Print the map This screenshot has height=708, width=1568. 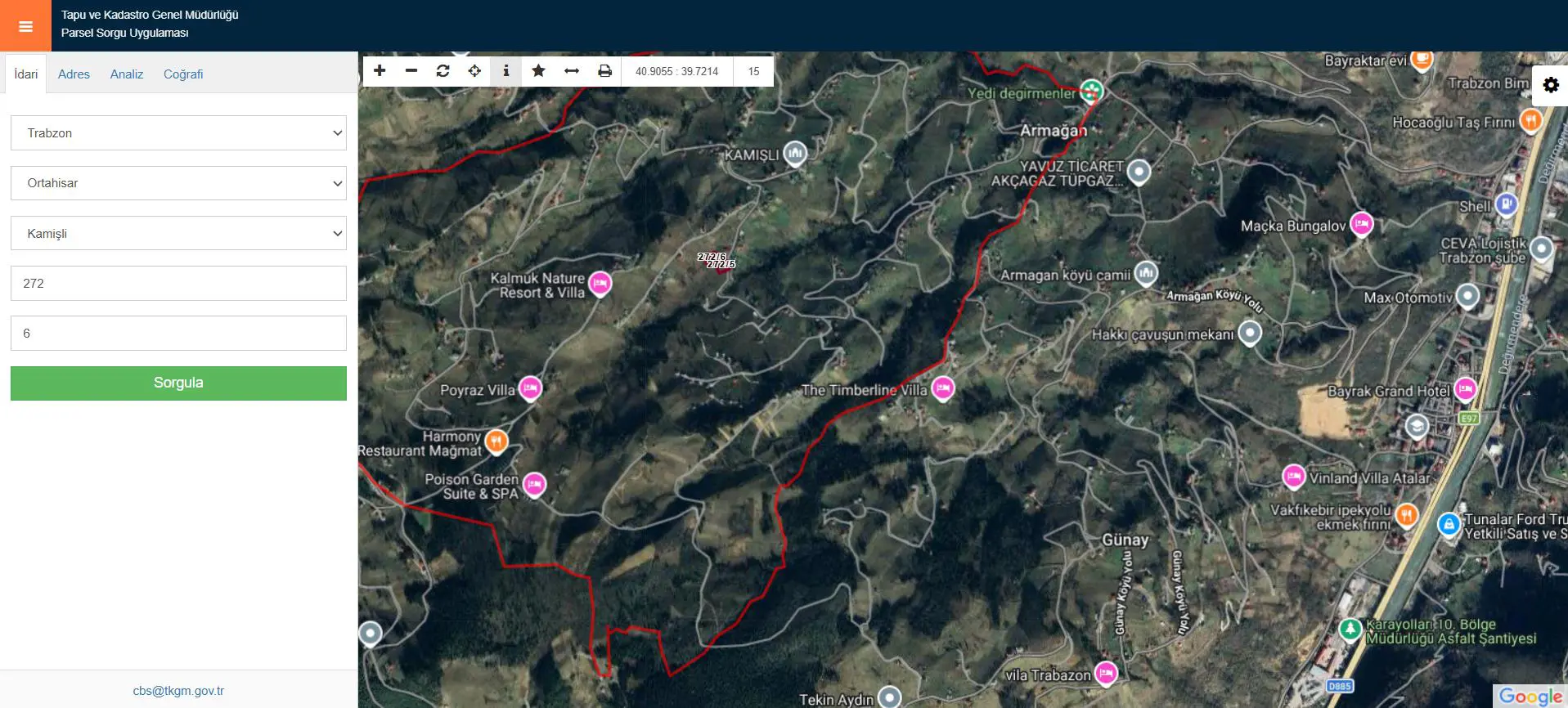pos(604,71)
